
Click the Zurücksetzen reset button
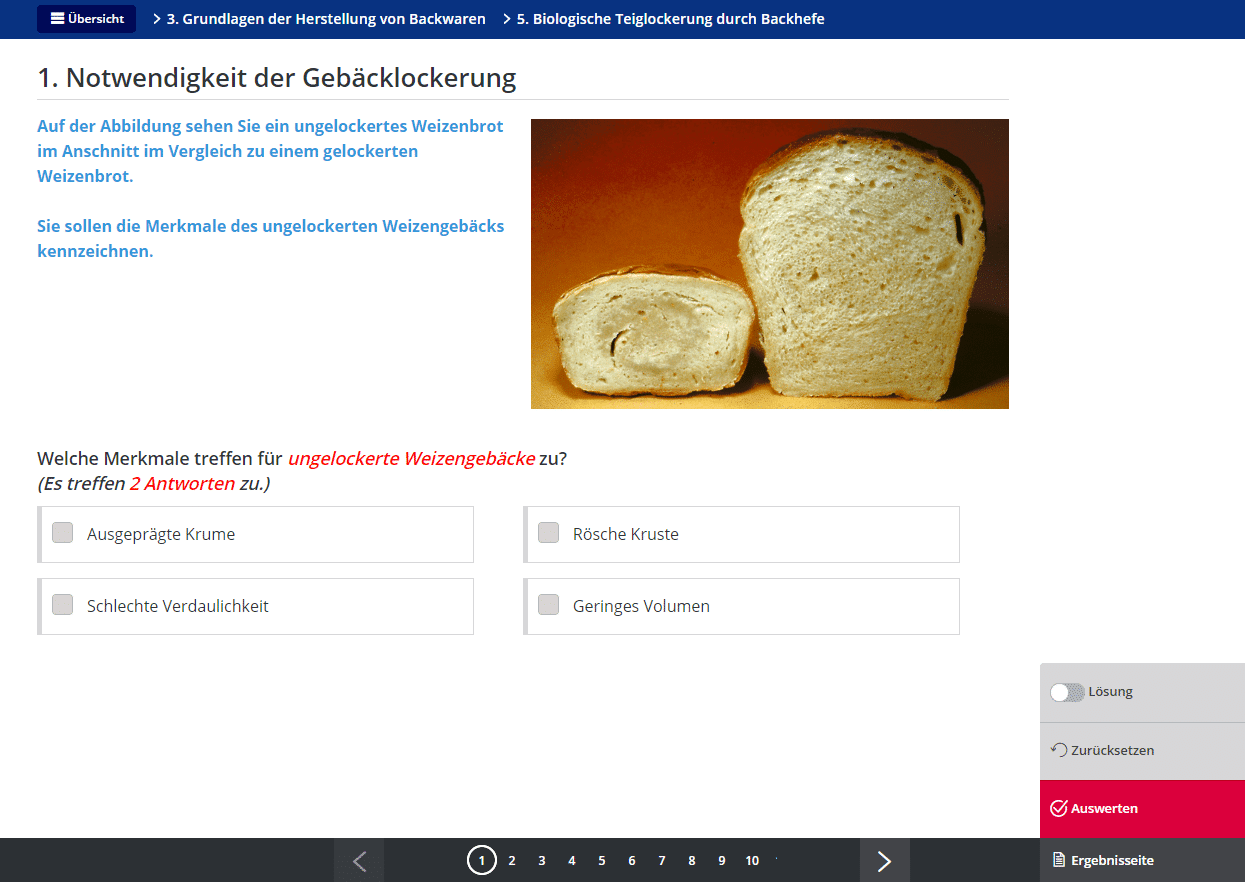click(x=1102, y=750)
